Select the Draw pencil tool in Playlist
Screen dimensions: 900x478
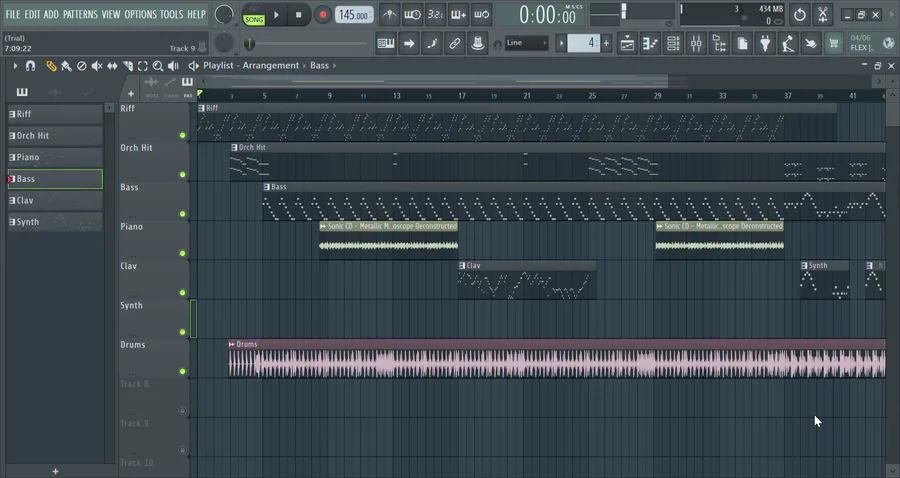(51, 66)
